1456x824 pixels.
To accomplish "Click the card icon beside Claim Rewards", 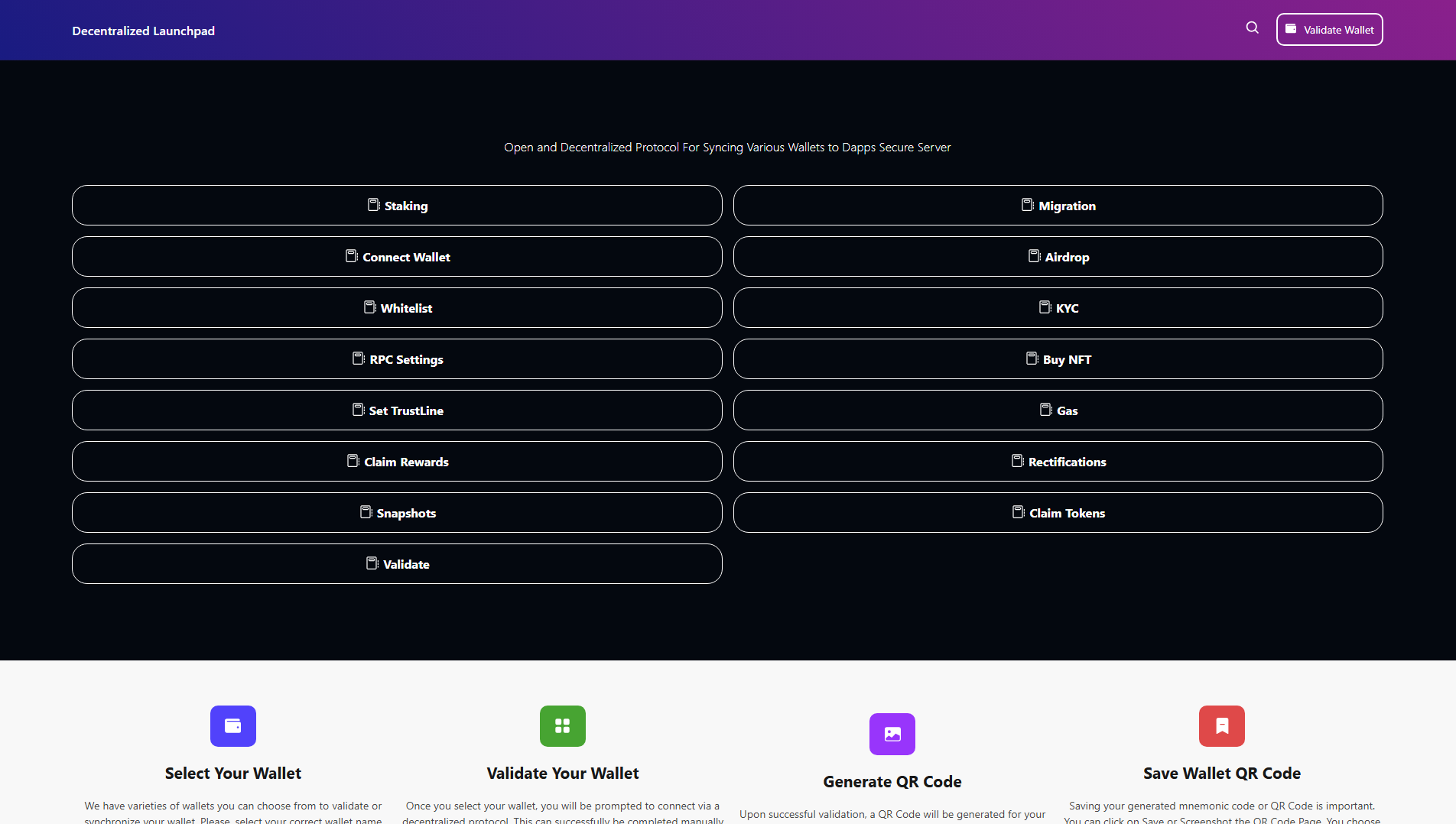I will pyautogui.click(x=353, y=461).
